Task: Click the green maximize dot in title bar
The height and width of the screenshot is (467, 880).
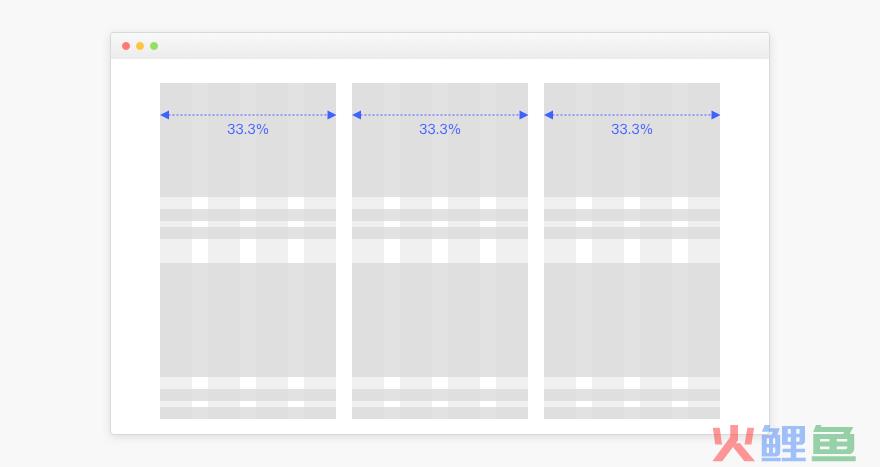Action: pos(154,46)
